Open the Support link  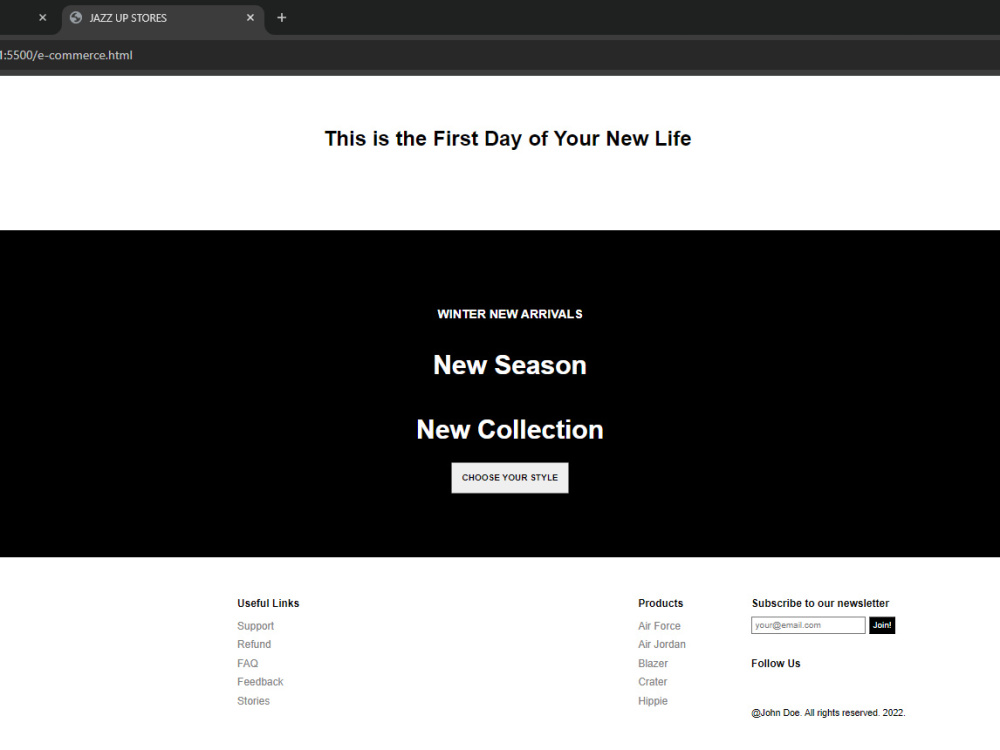click(255, 626)
